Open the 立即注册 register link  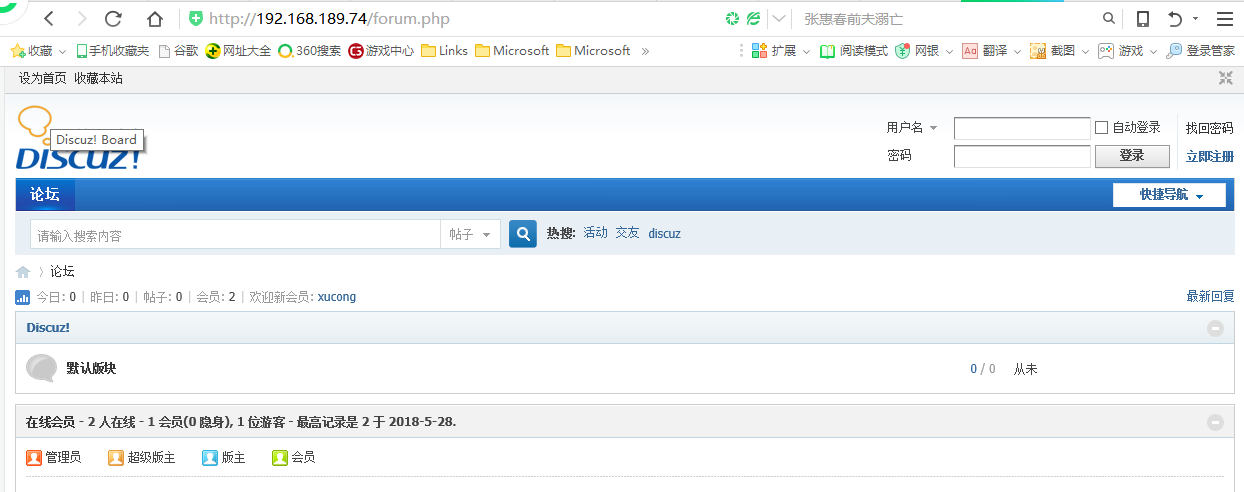(1209, 156)
